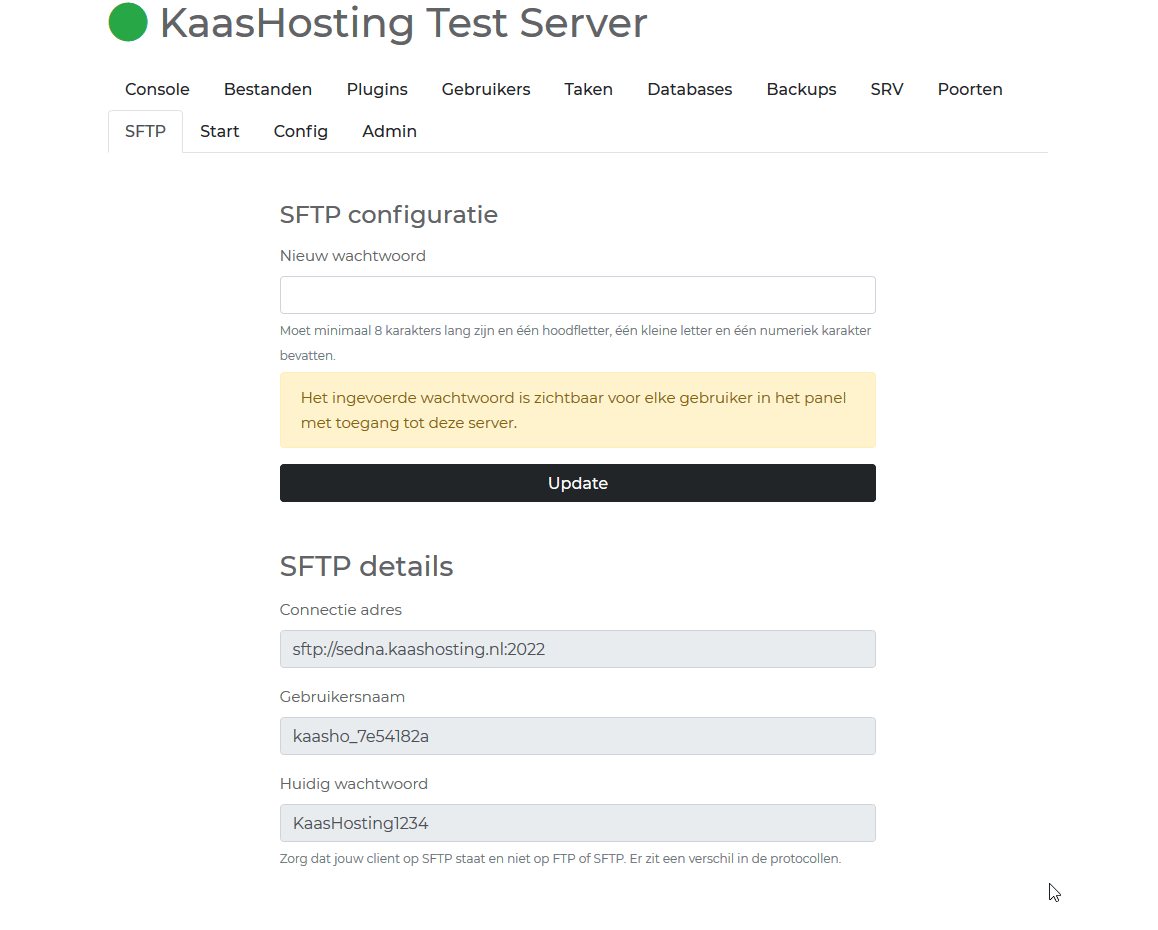Image resolution: width=1158 pixels, height=930 pixels.
Task: Click the KaasHosting Test Server heading
Action: click(403, 23)
